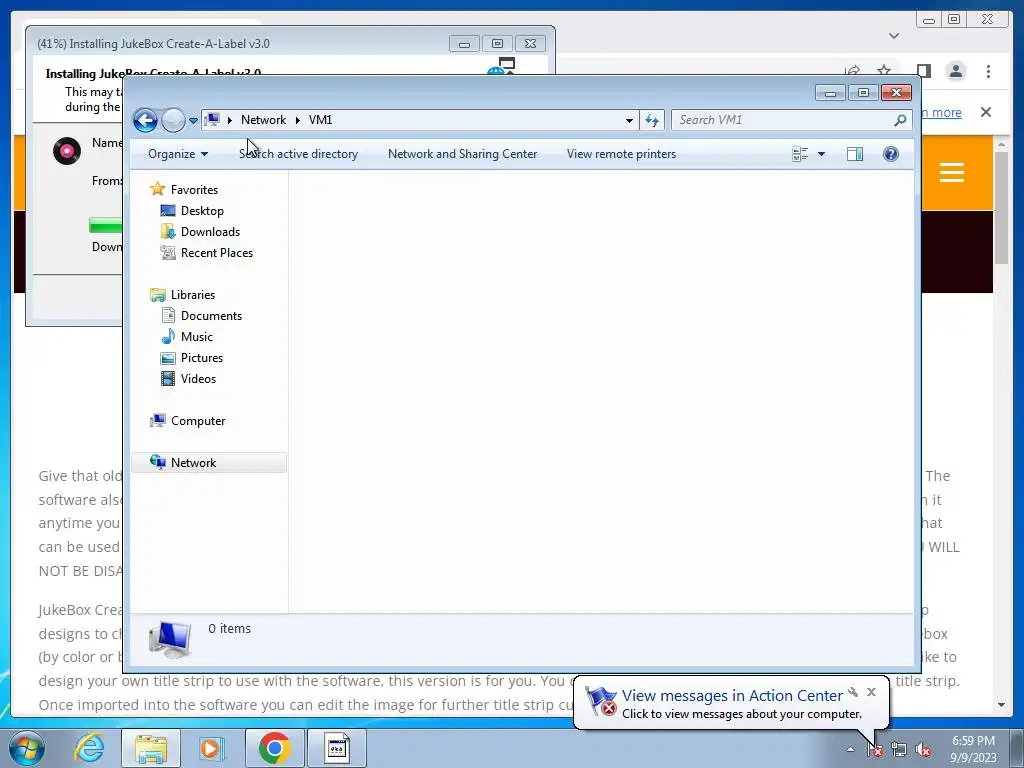Toggle Chrome side panel icon
The height and width of the screenshot is (768, 1024).
pyautogui.click(x=923, y=71)
